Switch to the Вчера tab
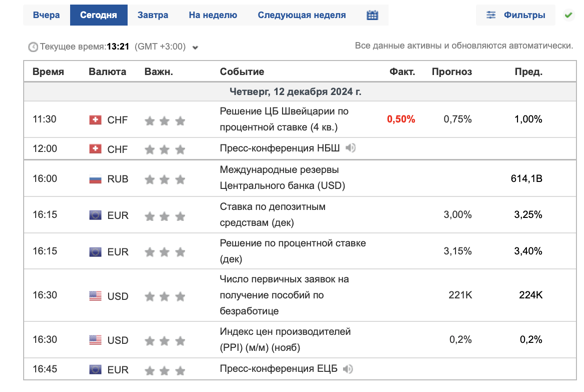This screenshot has width=584, height=392. tap(47, 15)
